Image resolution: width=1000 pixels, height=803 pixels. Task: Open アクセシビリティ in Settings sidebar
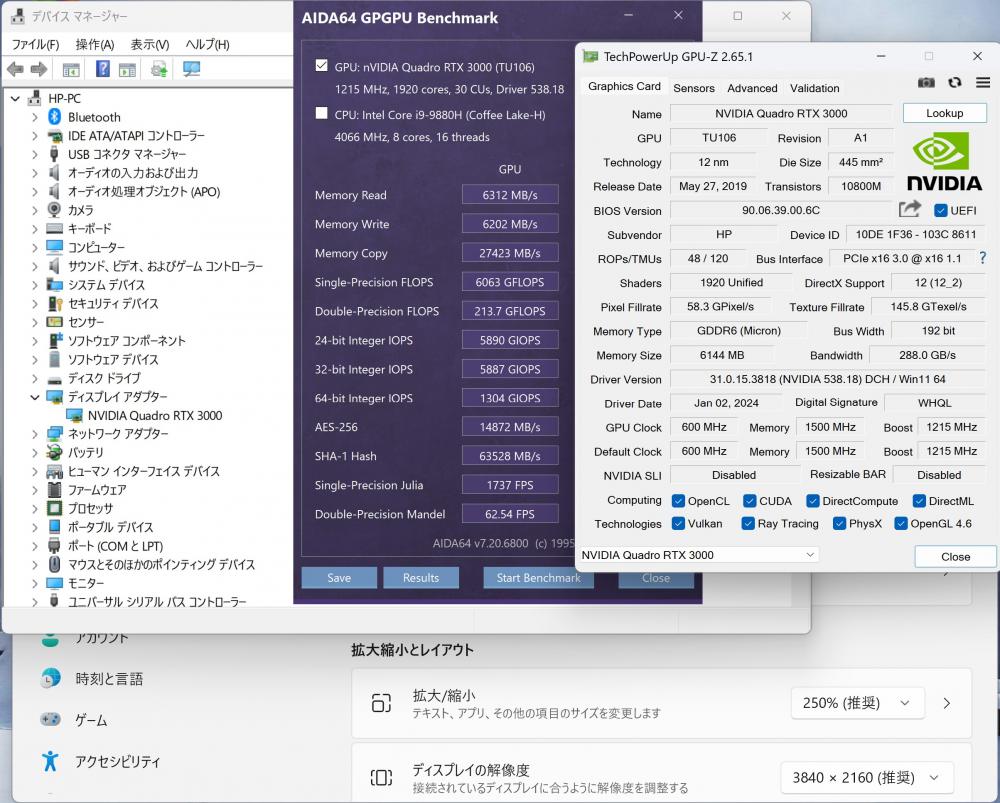click(117, 762)
